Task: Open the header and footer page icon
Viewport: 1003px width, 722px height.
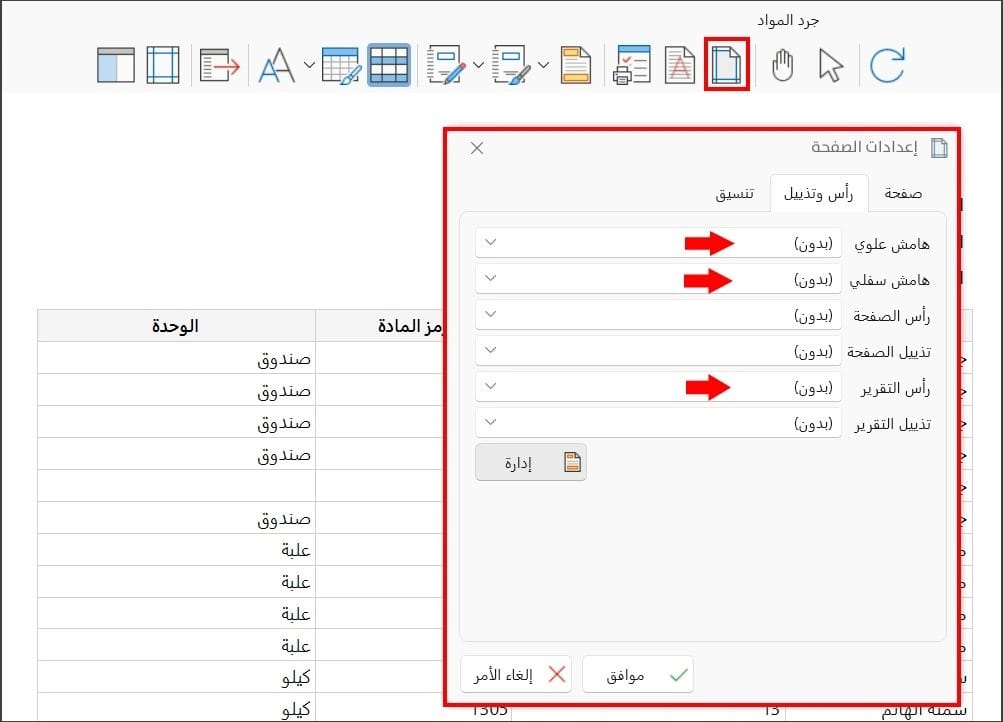Action: 576,65
